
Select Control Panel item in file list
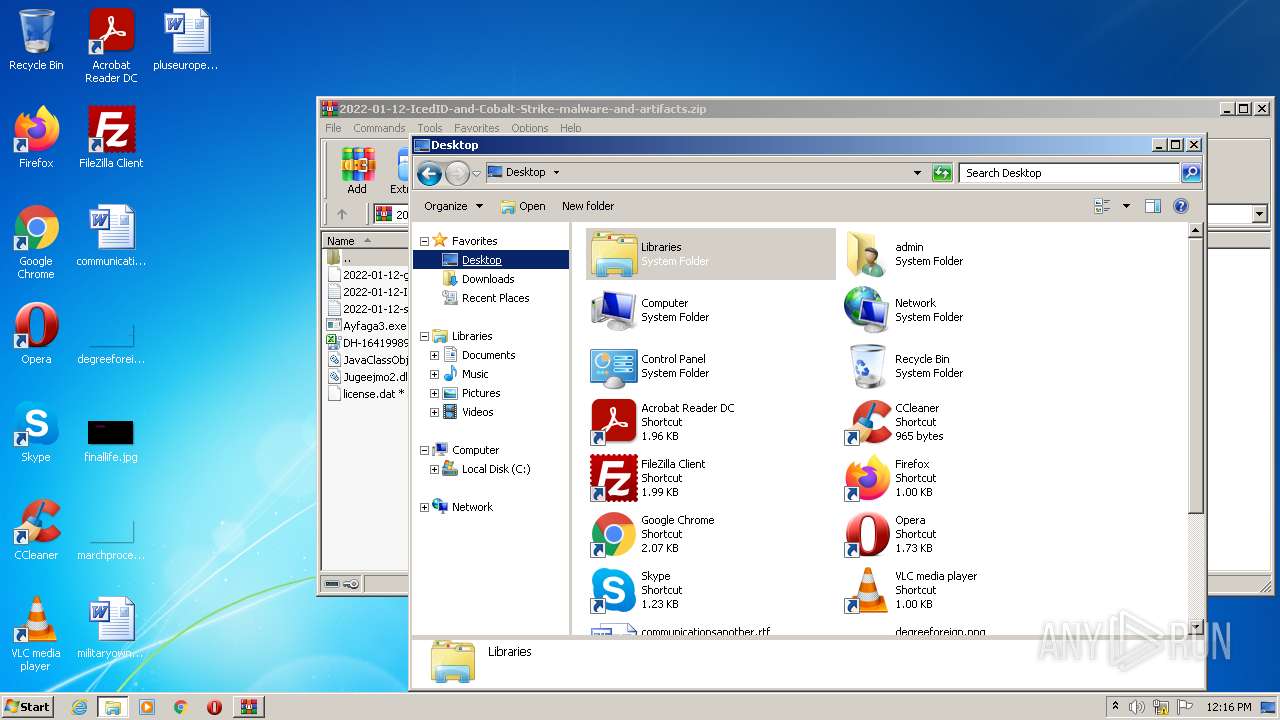pos(710,366)
